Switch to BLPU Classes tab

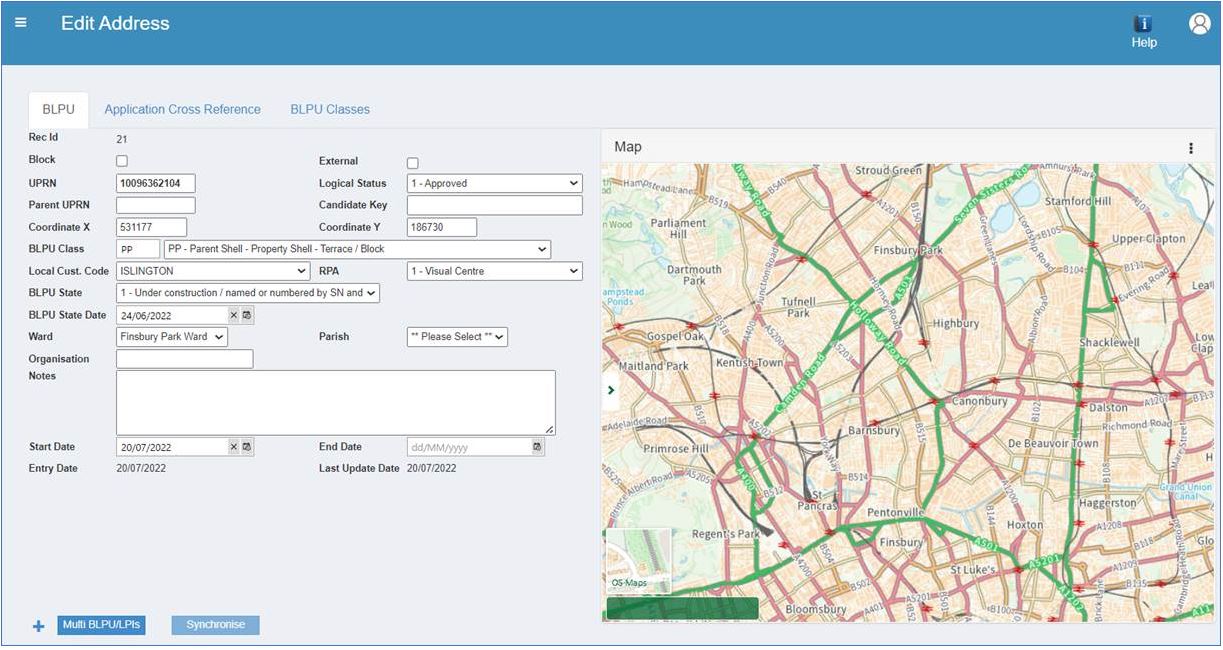330,109
